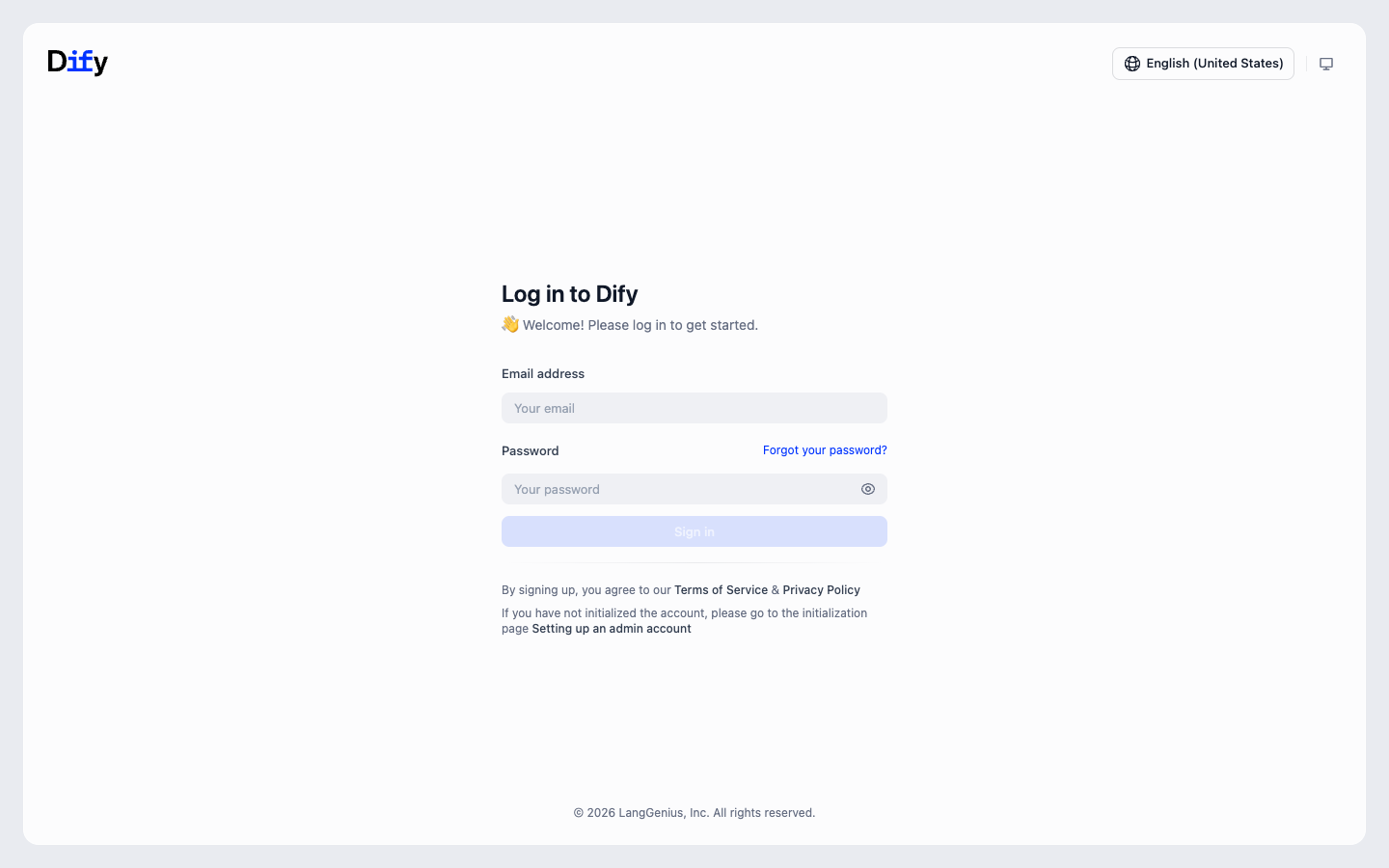Go to Setting up an admin account
Viewport: 1389px width, 868px height.
click(612, 629)
